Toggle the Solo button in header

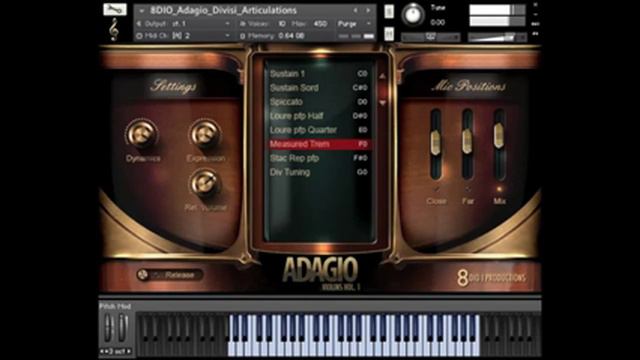click(x=389, y=12)
